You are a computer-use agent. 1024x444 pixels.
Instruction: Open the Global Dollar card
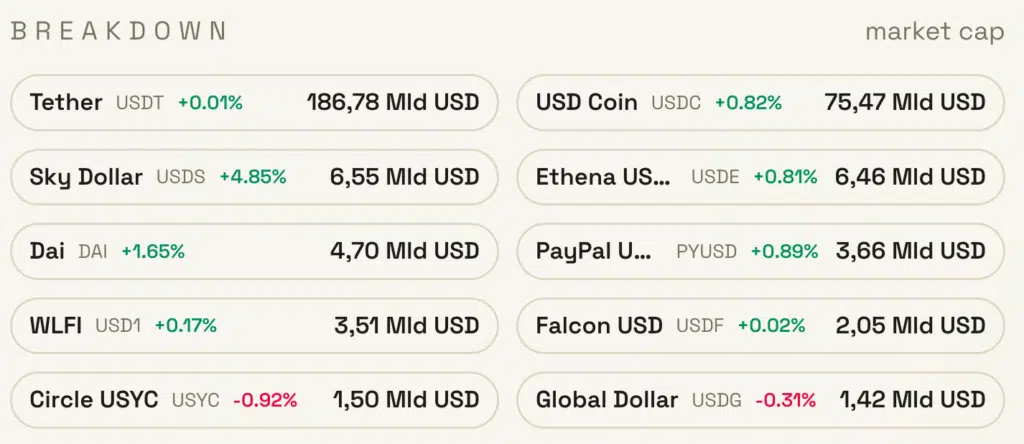[607, 400]
